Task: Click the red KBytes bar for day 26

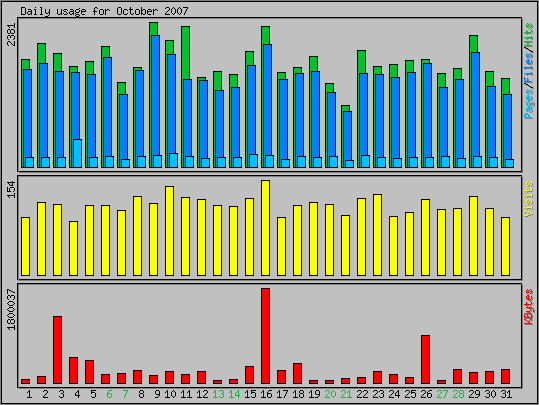Action: click(x=425, y=359)
